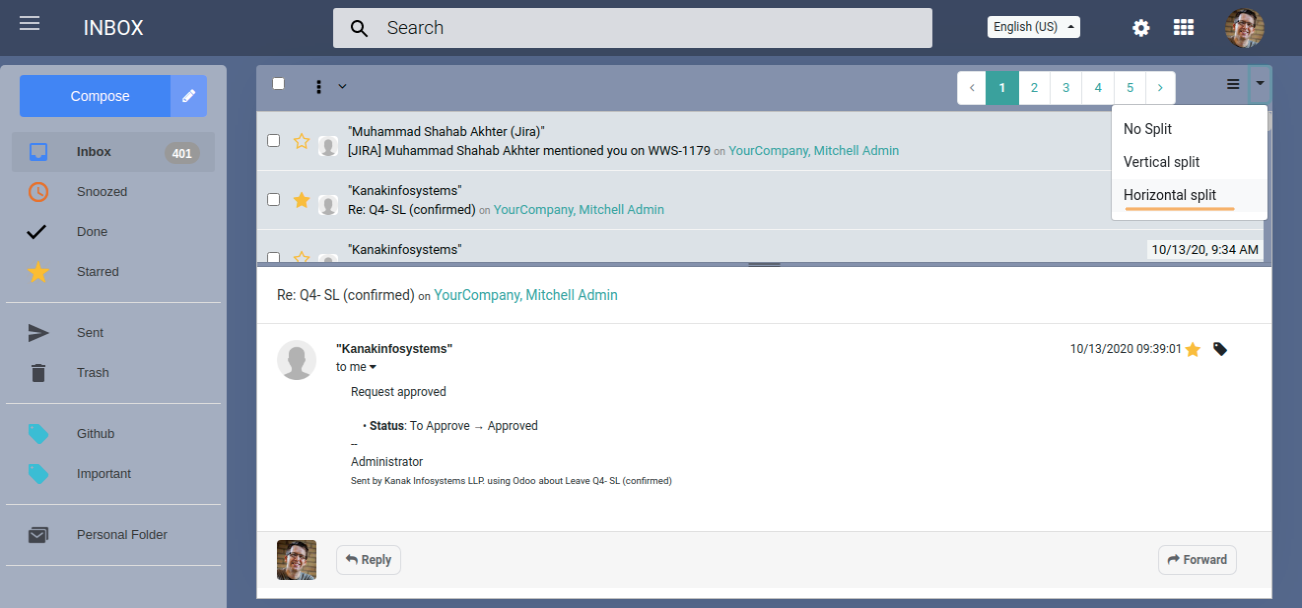Click the pencil icon beside Compose

coord(188,96)
